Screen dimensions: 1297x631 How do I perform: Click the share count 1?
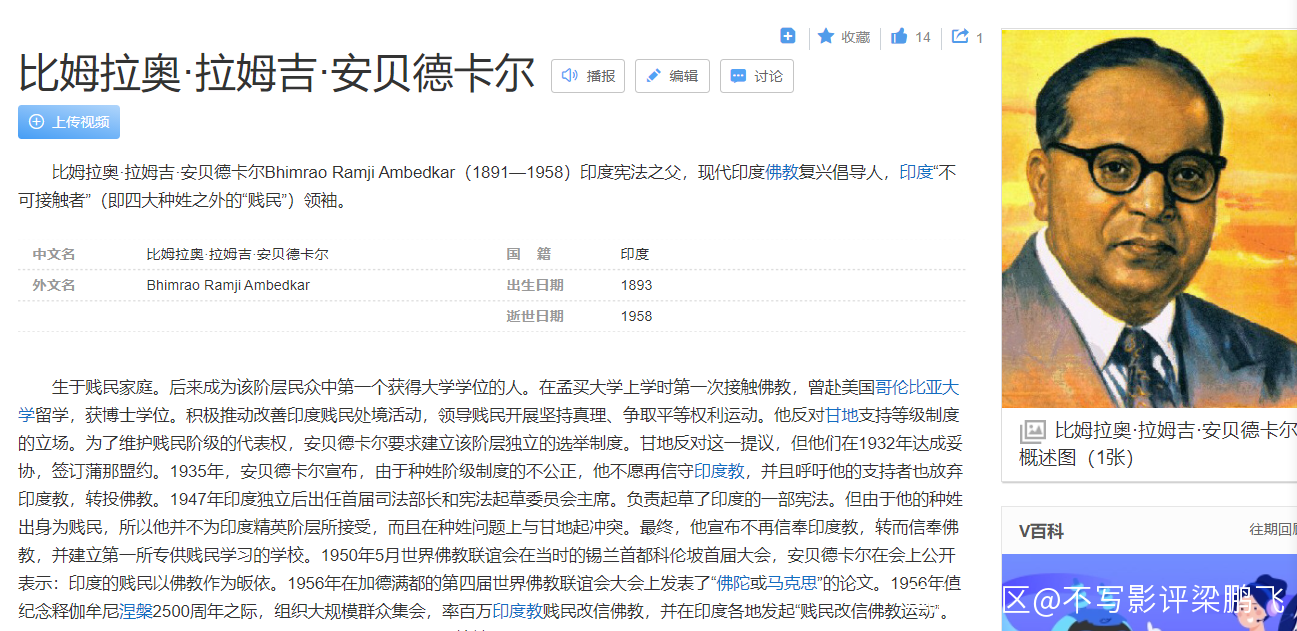click(x=980, y=38)
